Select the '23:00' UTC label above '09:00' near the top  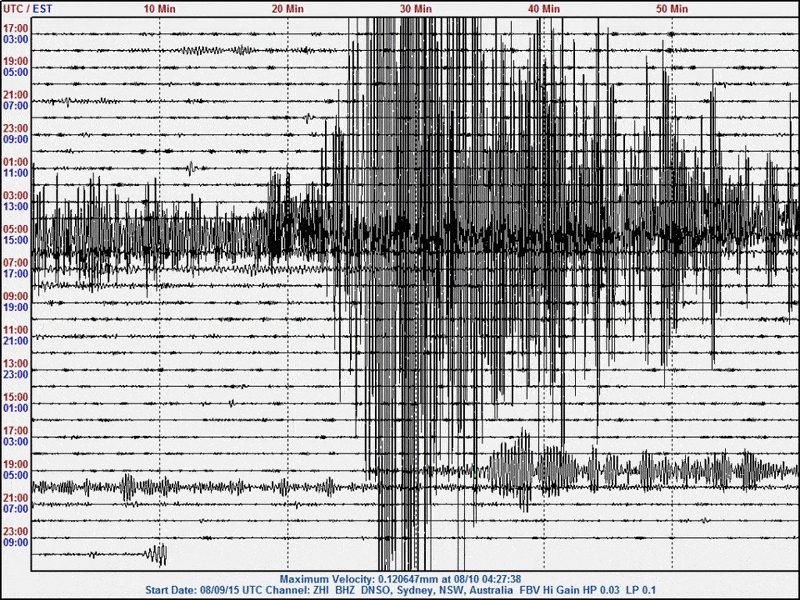pos(16,129)
